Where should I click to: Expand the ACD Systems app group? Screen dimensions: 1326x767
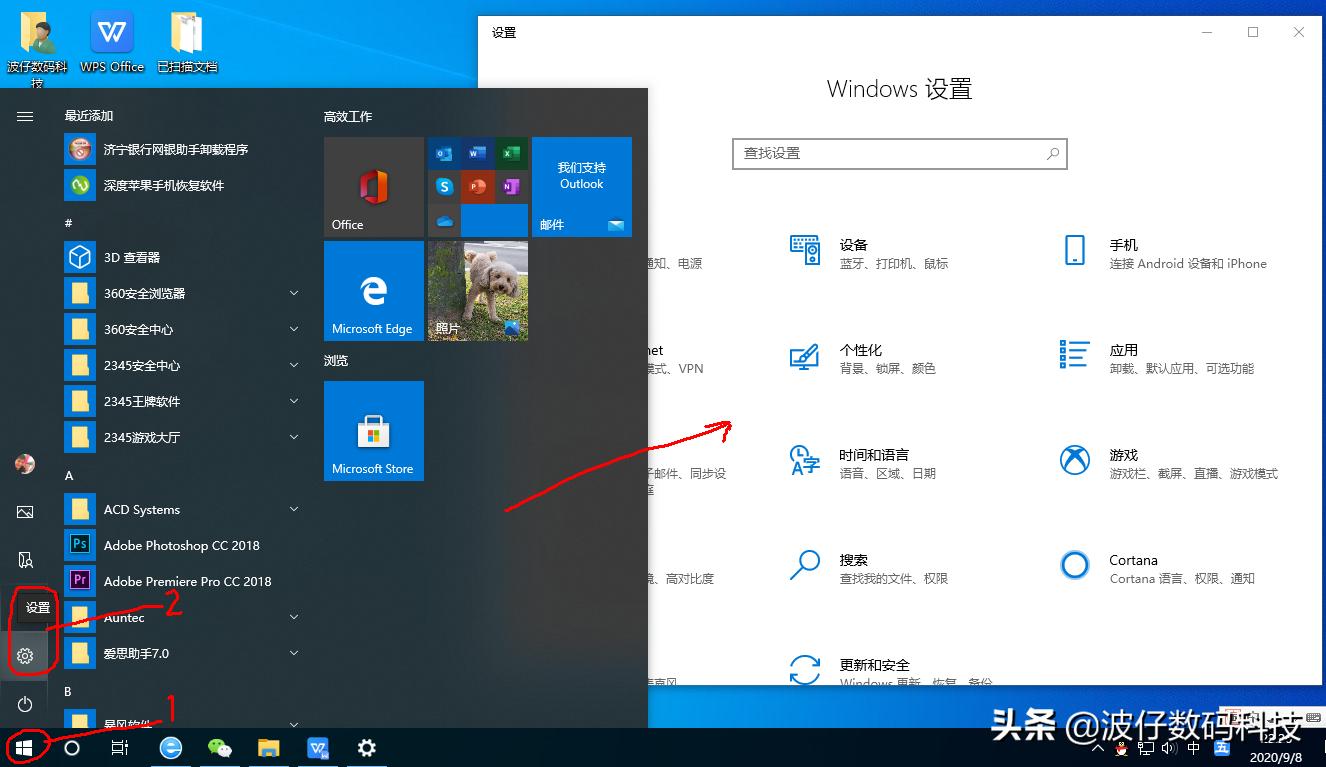click(293, 509)
